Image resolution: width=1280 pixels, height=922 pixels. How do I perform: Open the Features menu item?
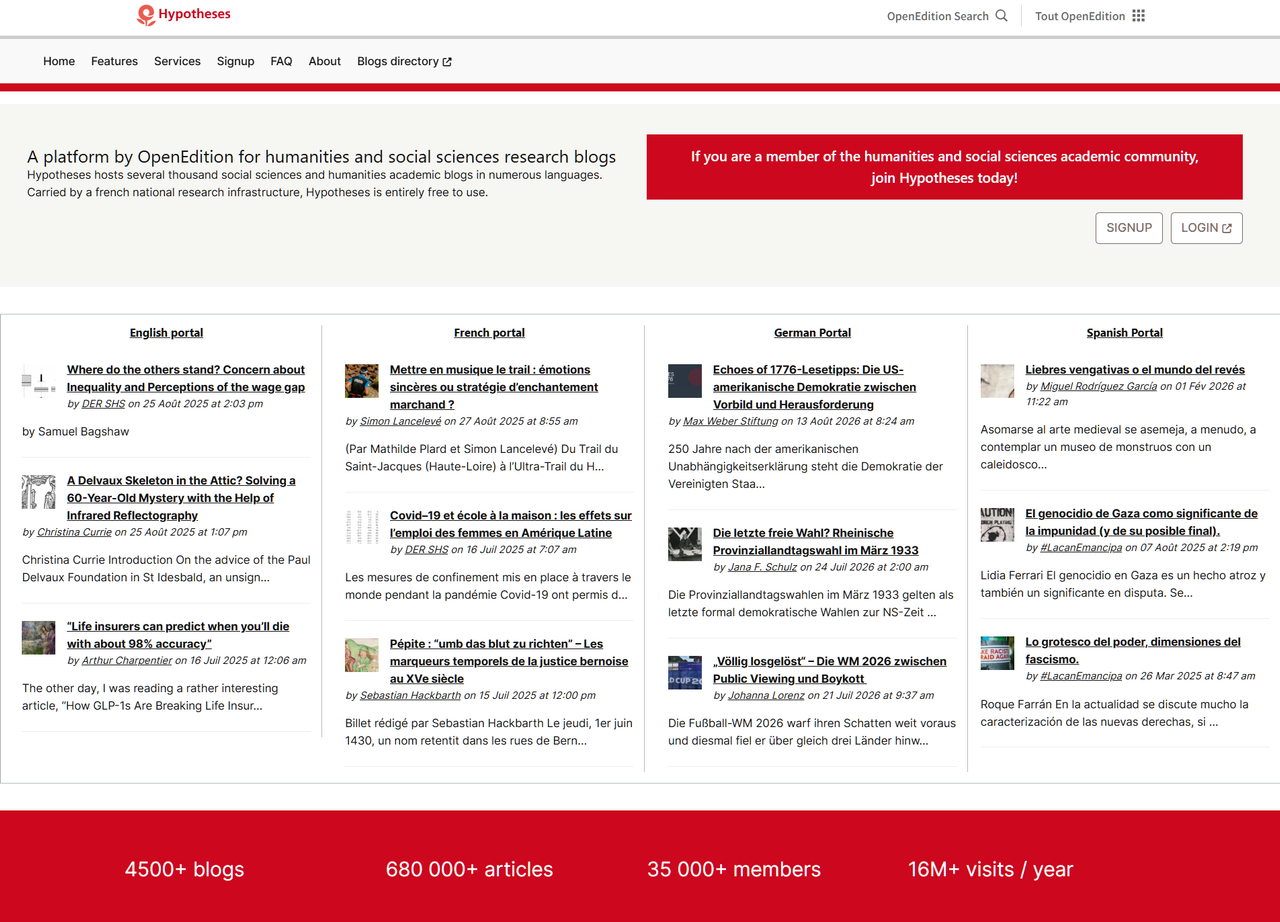[114, 62]
